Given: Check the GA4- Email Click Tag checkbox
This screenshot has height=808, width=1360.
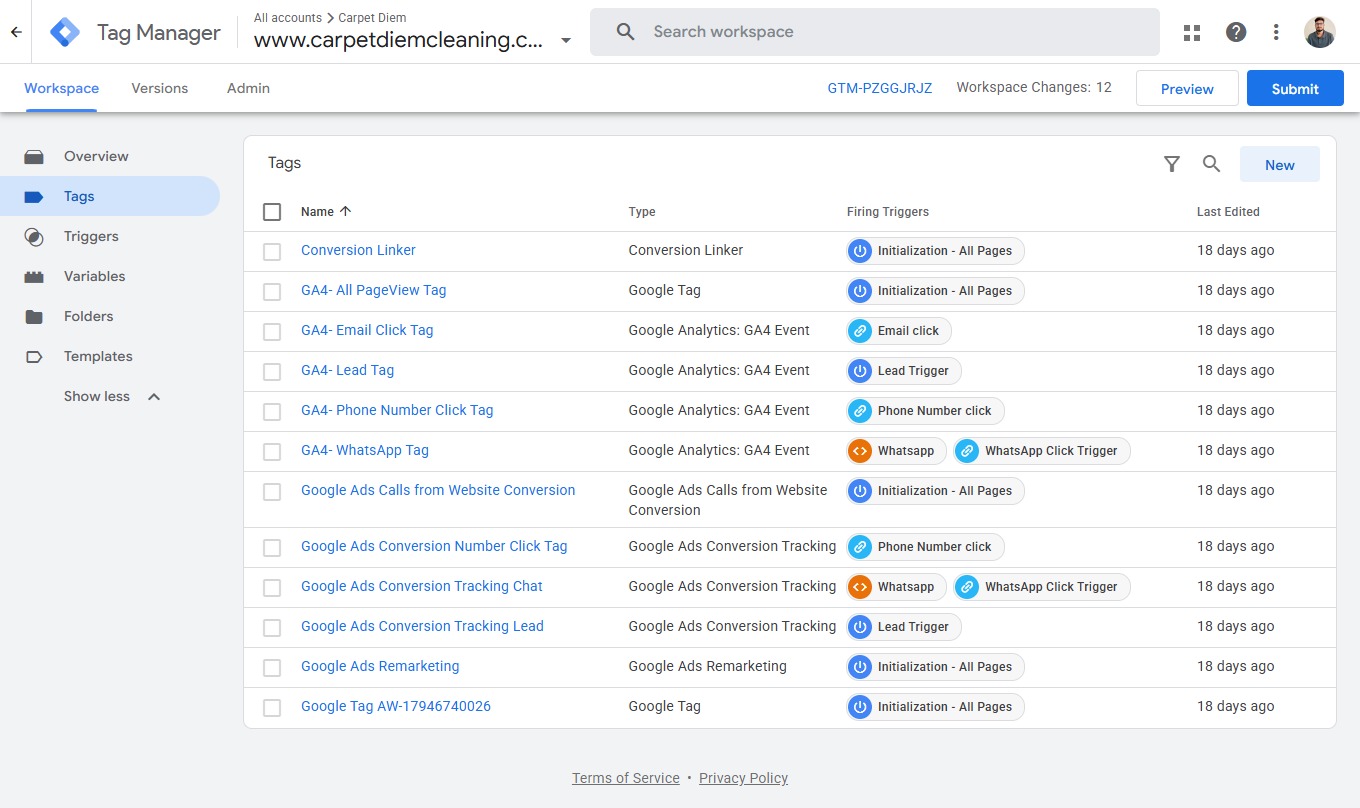Looking at the screenshot, I should click(272, 332).
